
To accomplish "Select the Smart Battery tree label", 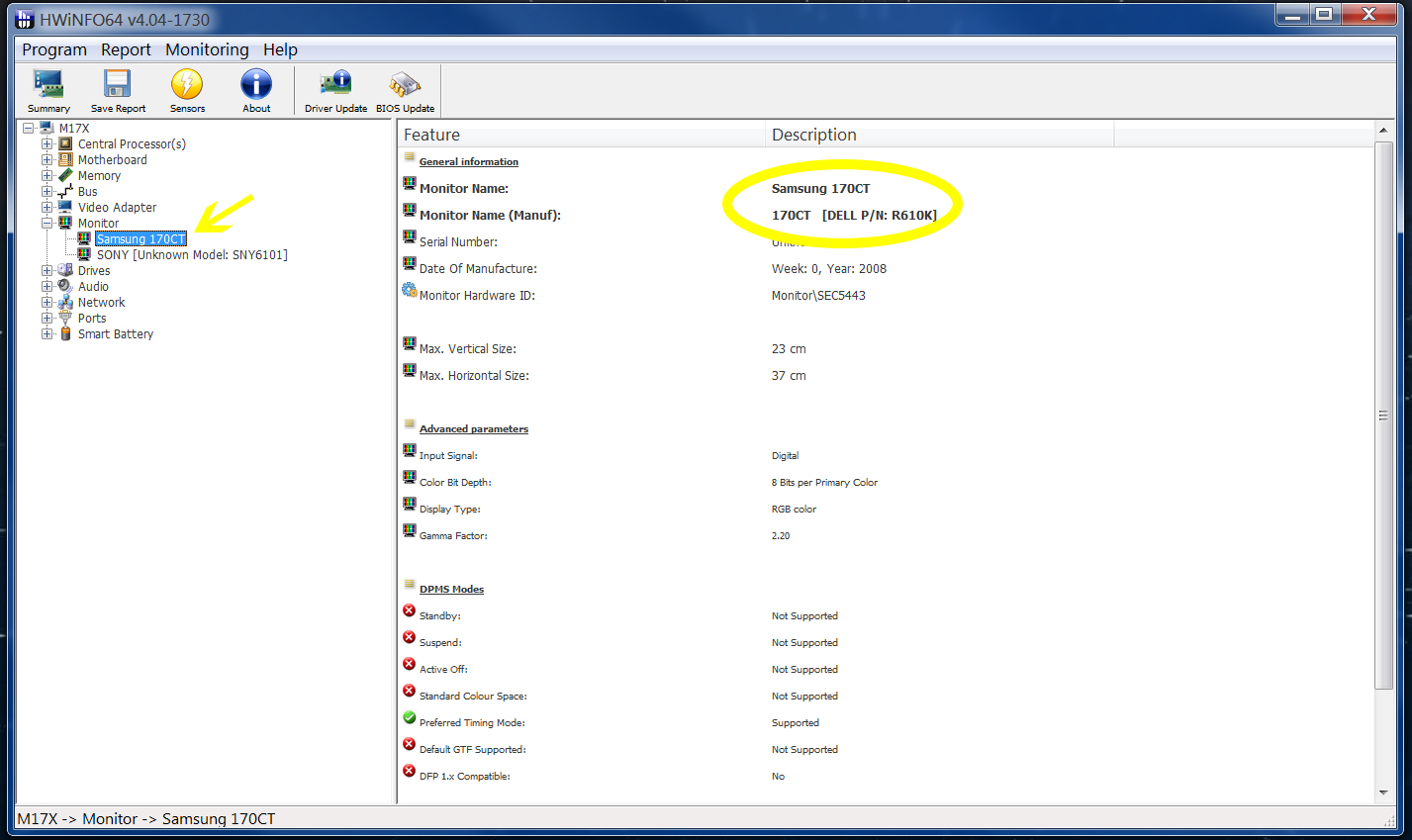I will 116,333.
